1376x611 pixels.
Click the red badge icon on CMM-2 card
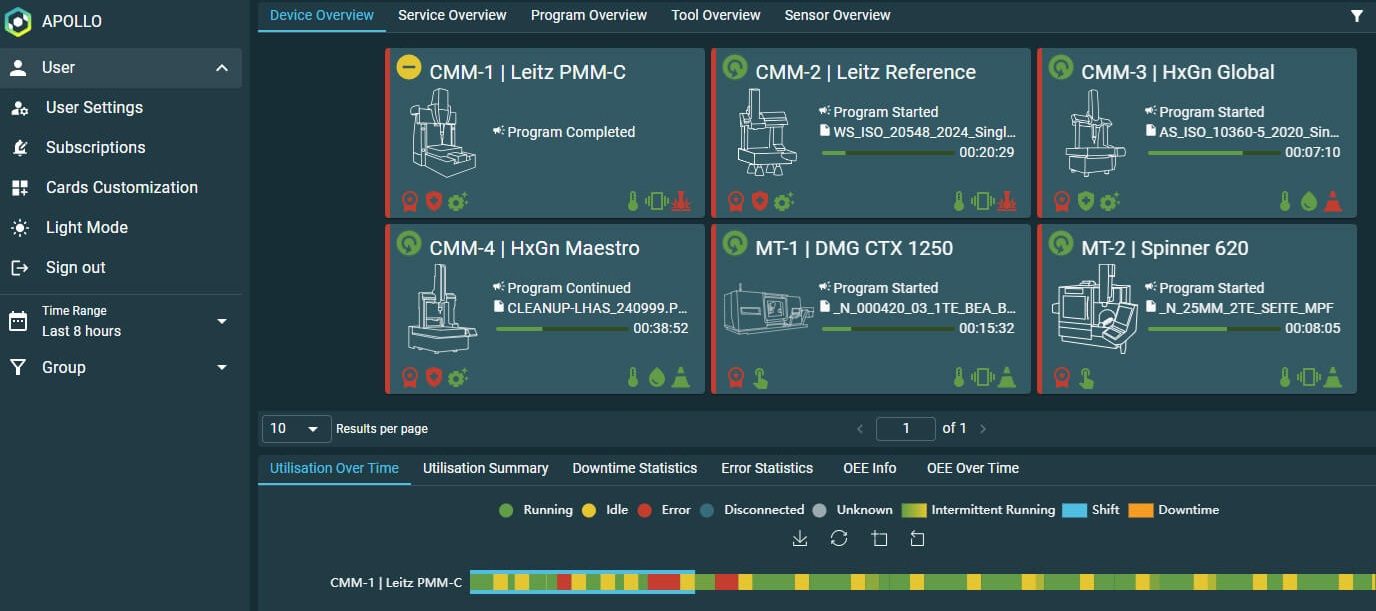click(735, 200)
